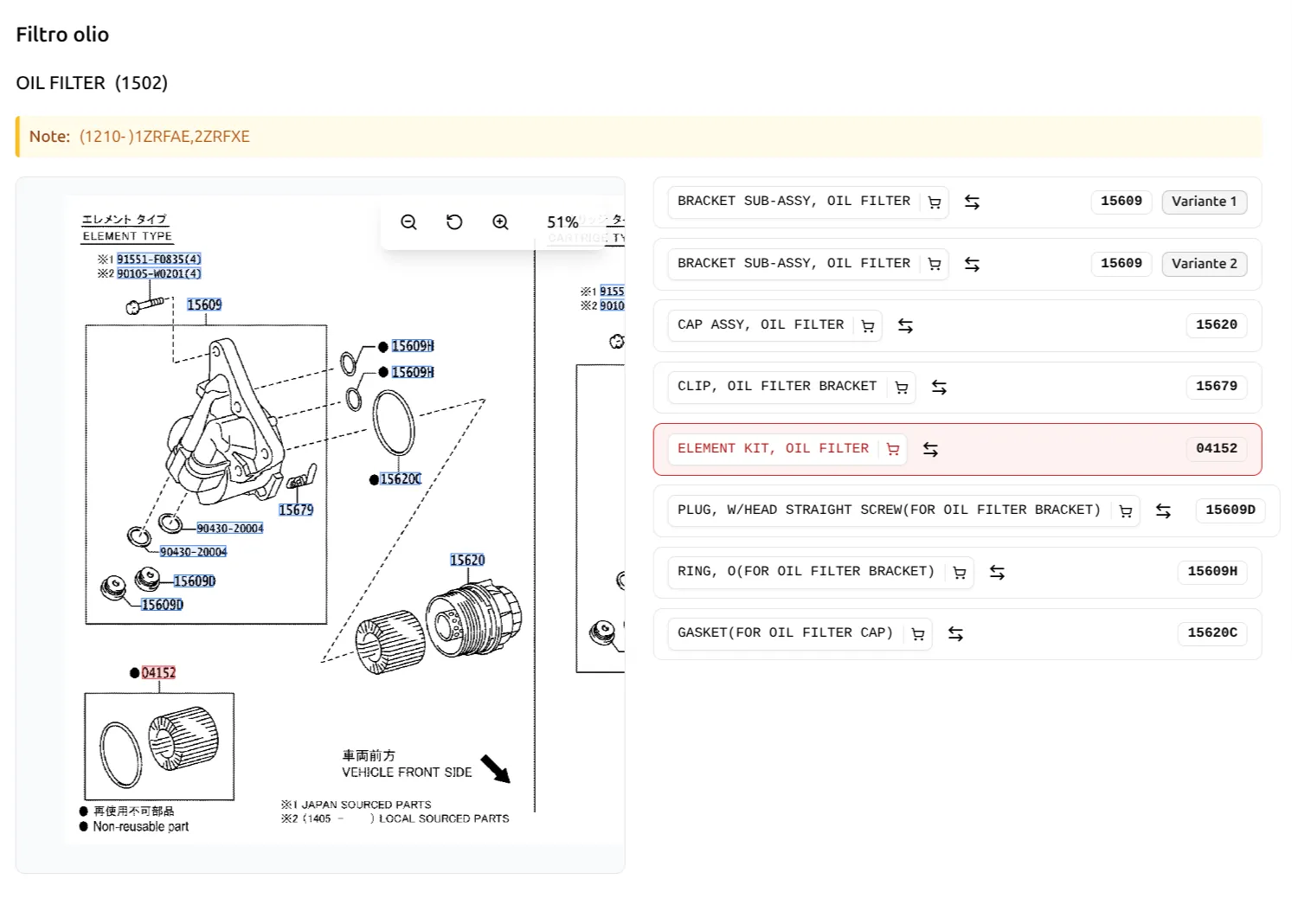This screenshot has height=924, width=1292.
Task: Show replacements for Element Kit, Oil Filter
Action: (x=930, y=449)
